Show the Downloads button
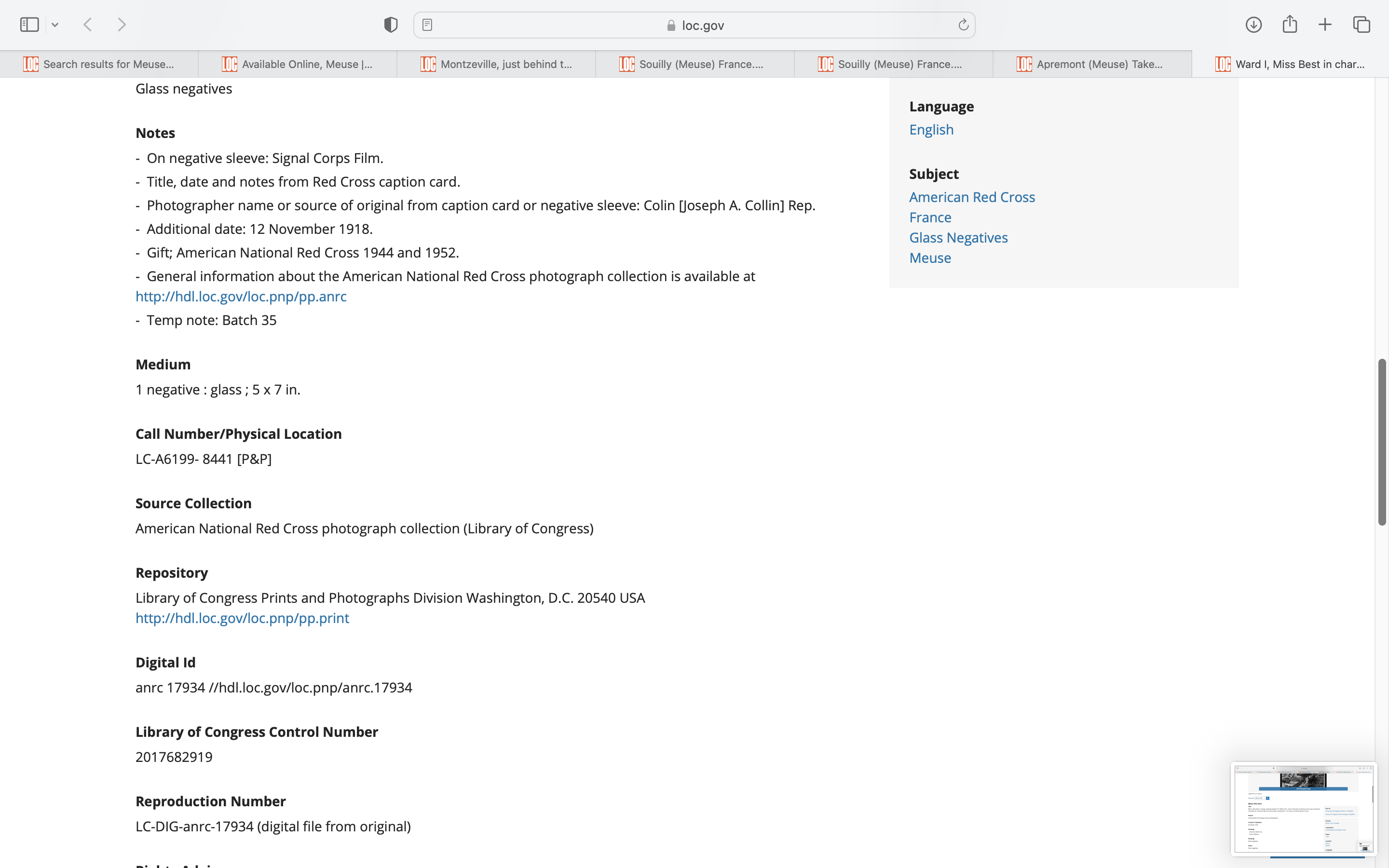1389x868 pixels. tap(1253, 25)
